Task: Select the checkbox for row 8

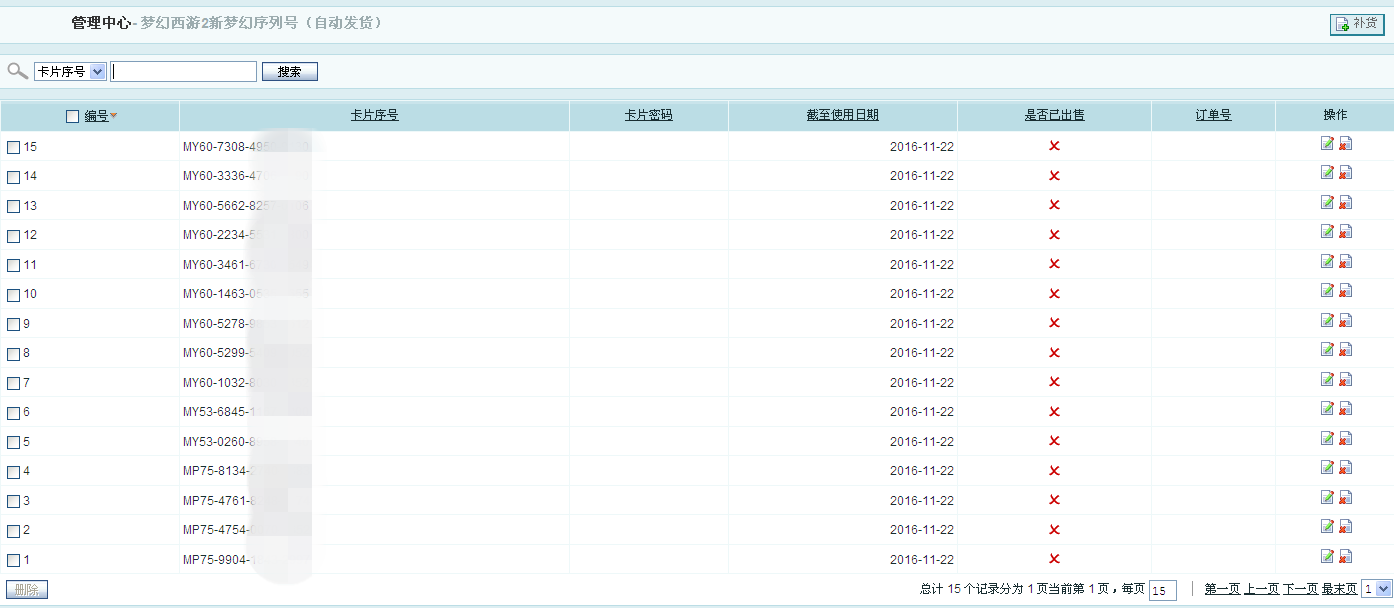Action: coord(13,354)
